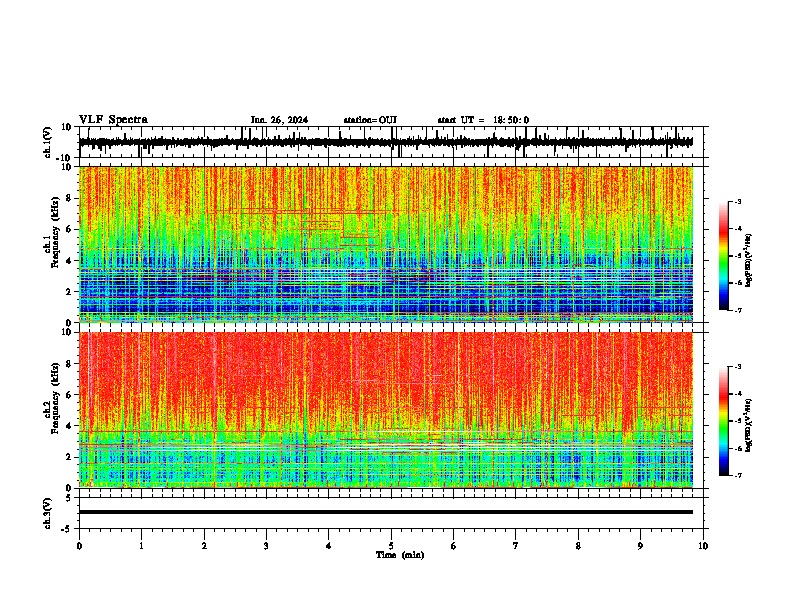Click the ch.1 waveform amplitude trace
Viewport: 792px width, 612px height.
(386, 142)
